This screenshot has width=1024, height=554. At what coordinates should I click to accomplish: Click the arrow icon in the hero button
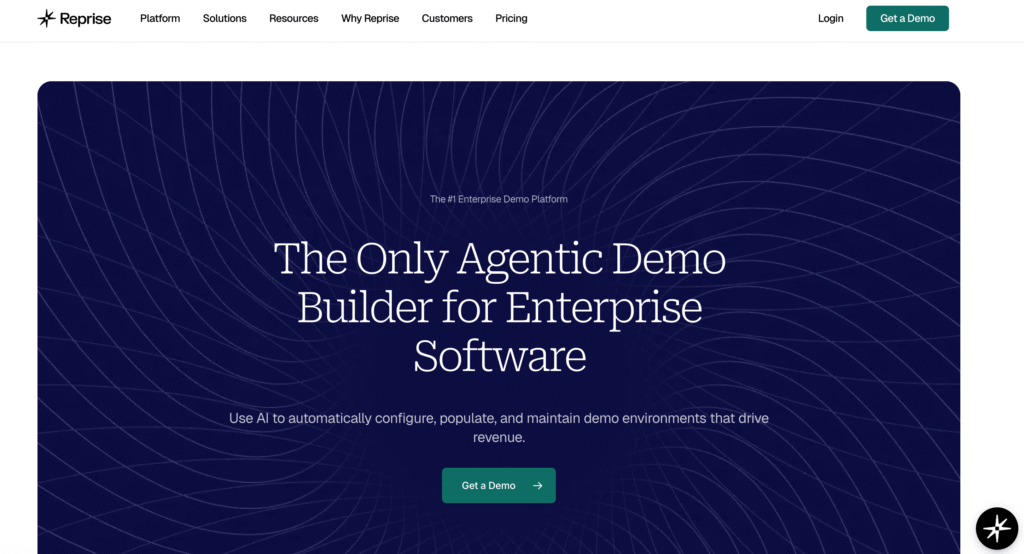(x=537, y=486)
